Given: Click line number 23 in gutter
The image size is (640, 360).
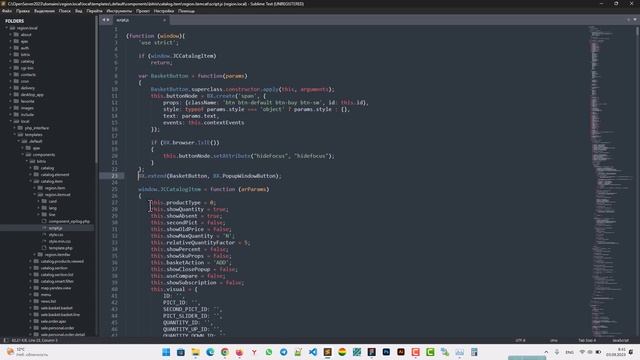Looking at the screenshot, I should click(115, 176).
